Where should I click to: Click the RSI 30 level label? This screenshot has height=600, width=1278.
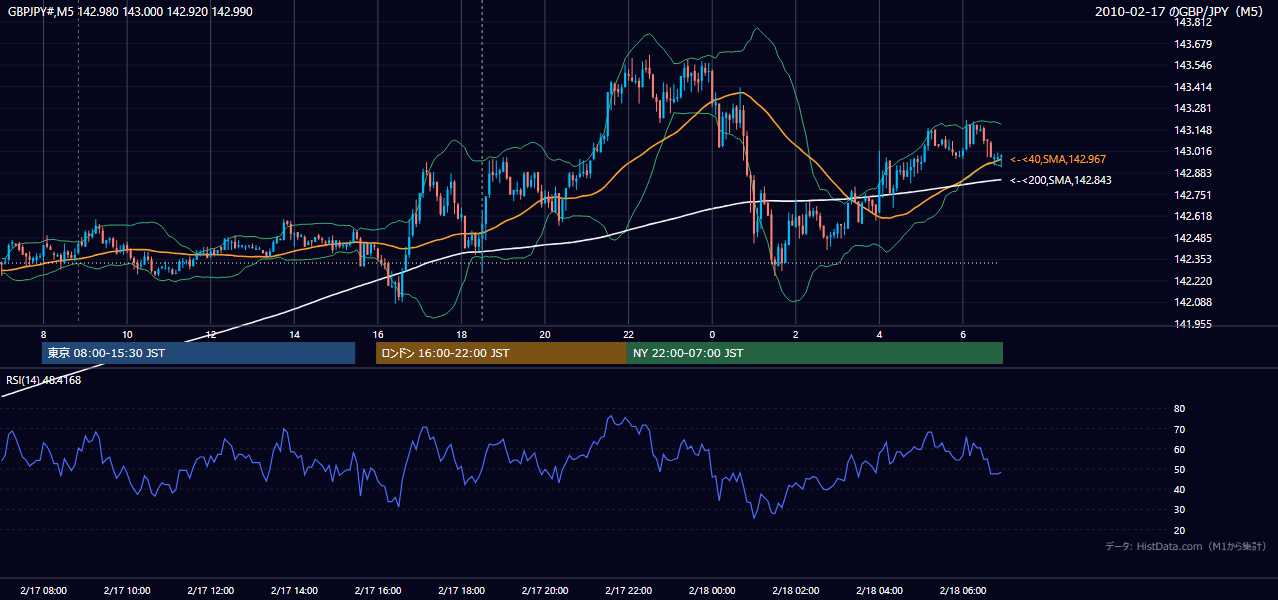[x=1179, y=510]
